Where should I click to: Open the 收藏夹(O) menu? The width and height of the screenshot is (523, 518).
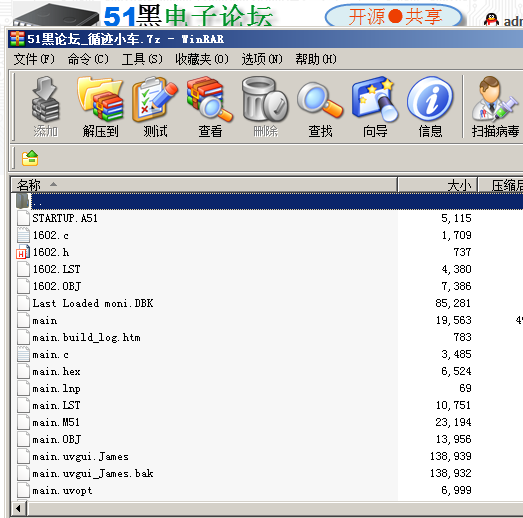coord(202,59)
